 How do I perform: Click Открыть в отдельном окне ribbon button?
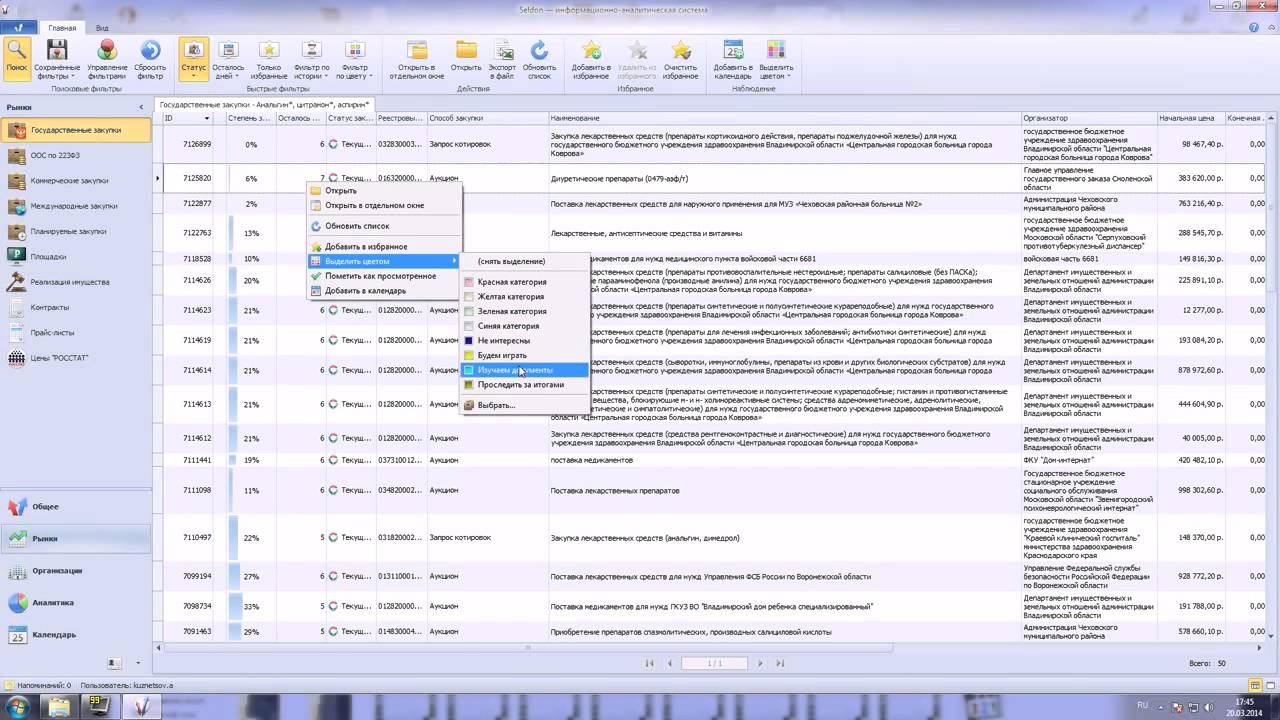pyautogui.click(x=417, y=59)
